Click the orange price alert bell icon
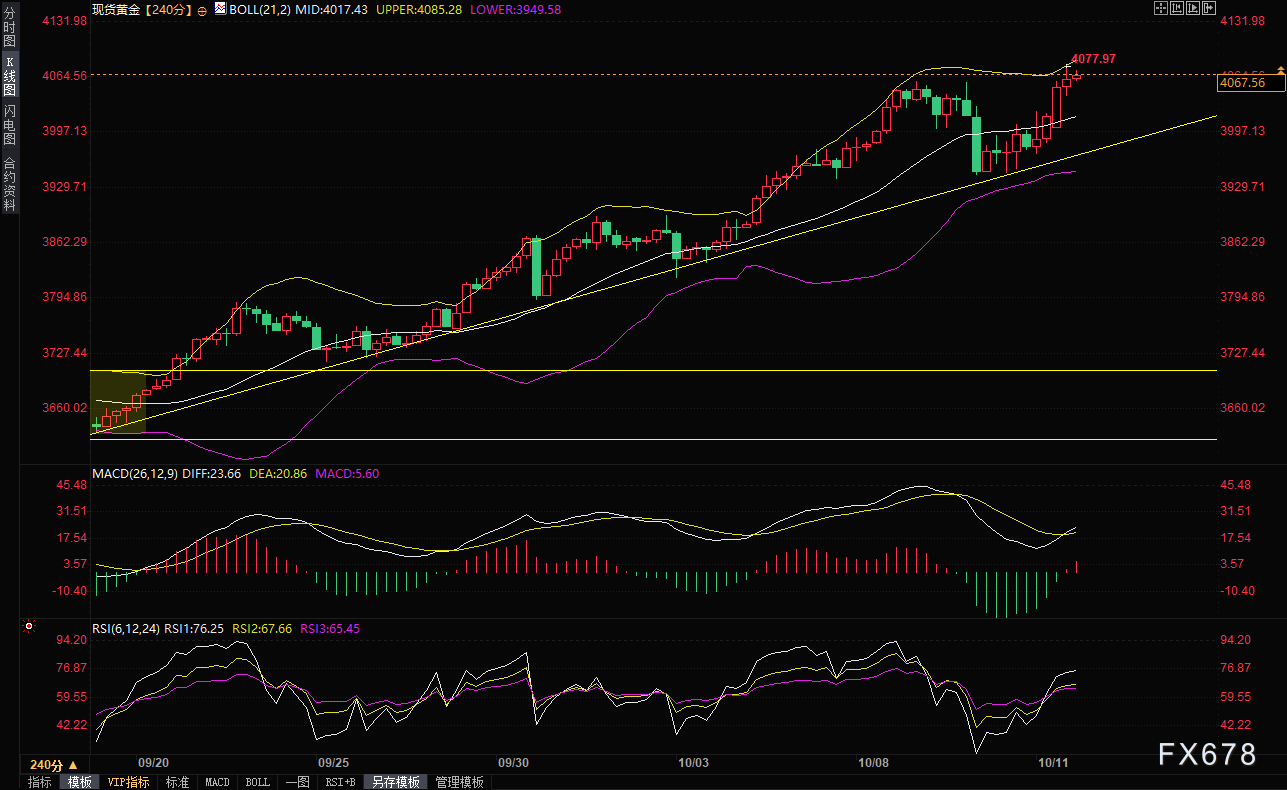The image size is (1287, 790). [1280, 68]
